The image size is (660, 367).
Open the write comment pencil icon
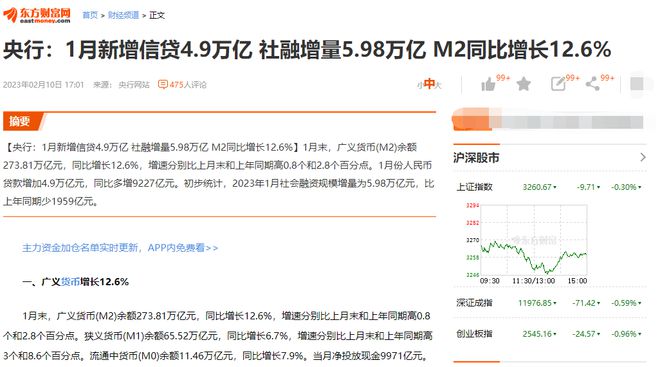[x=558, y=84]
